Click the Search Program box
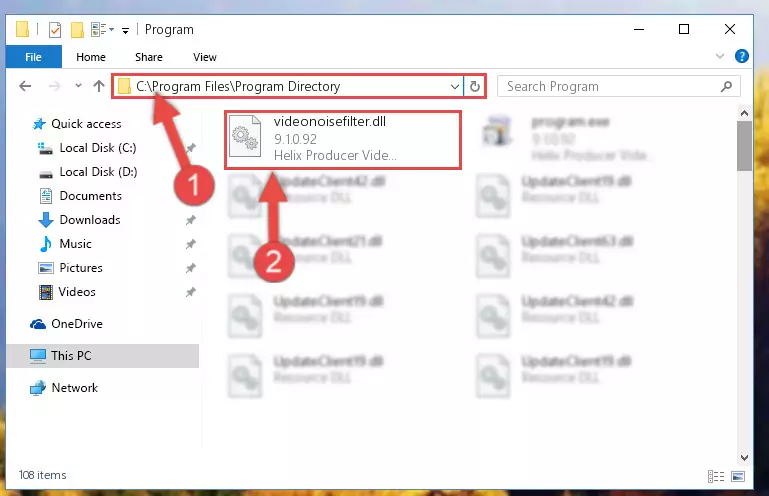The width and height of the screenshot is (769, 496). 618,87
